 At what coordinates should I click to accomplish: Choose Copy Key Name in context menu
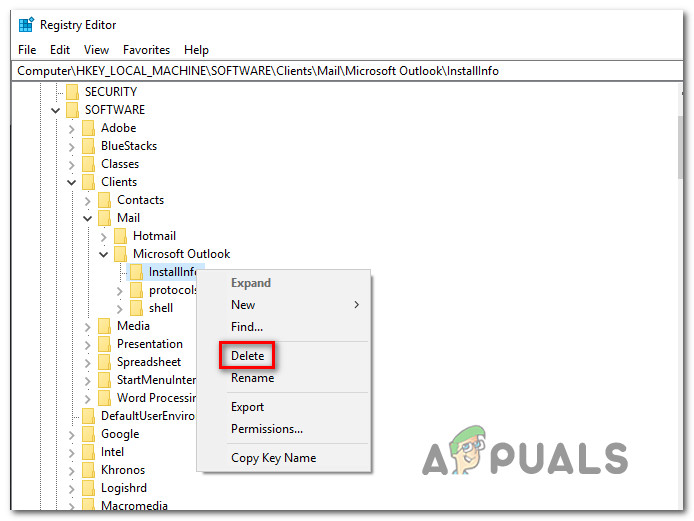[x=283, y=458]
